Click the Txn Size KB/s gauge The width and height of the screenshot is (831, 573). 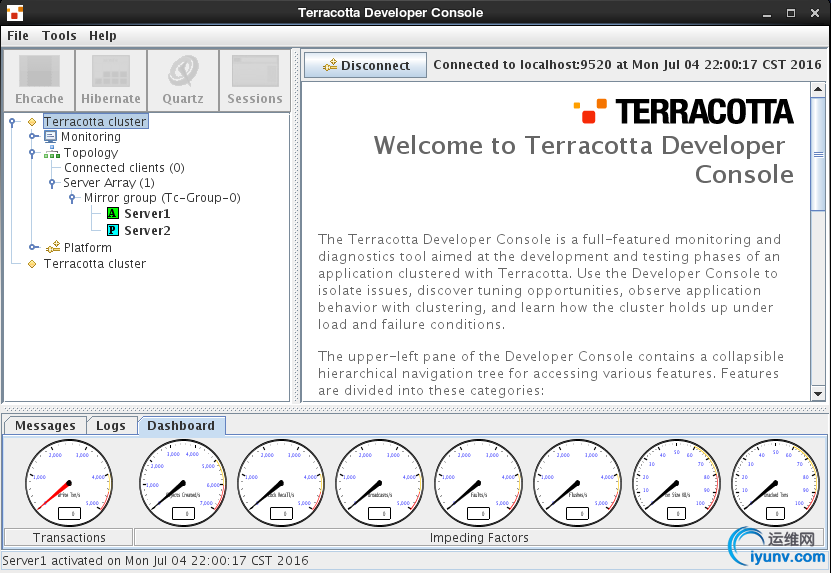676,483
